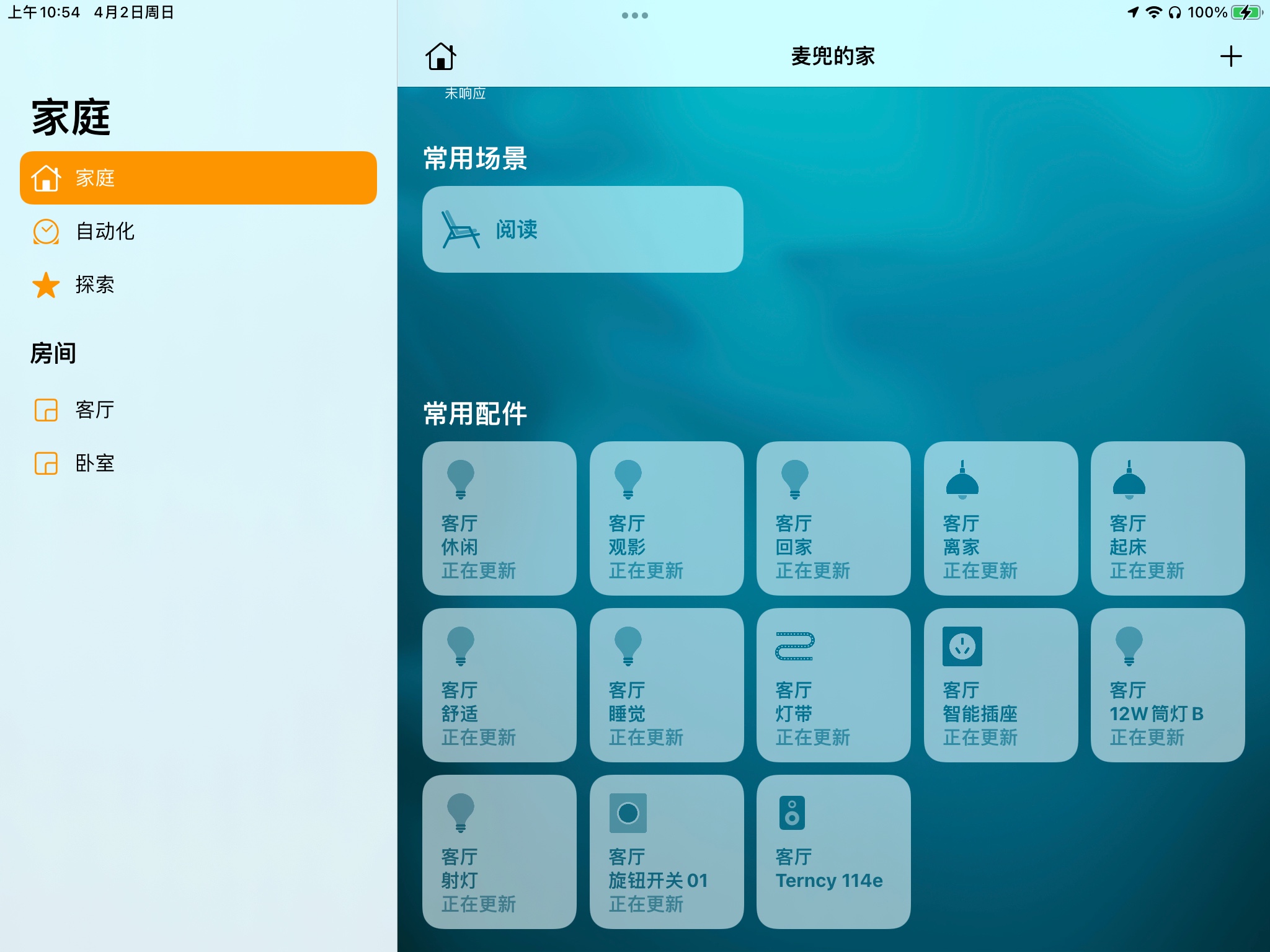This screenshot has height=952, width=1270.
Task: Tap the battery indicator in status bar
Action: [1246, 12]
